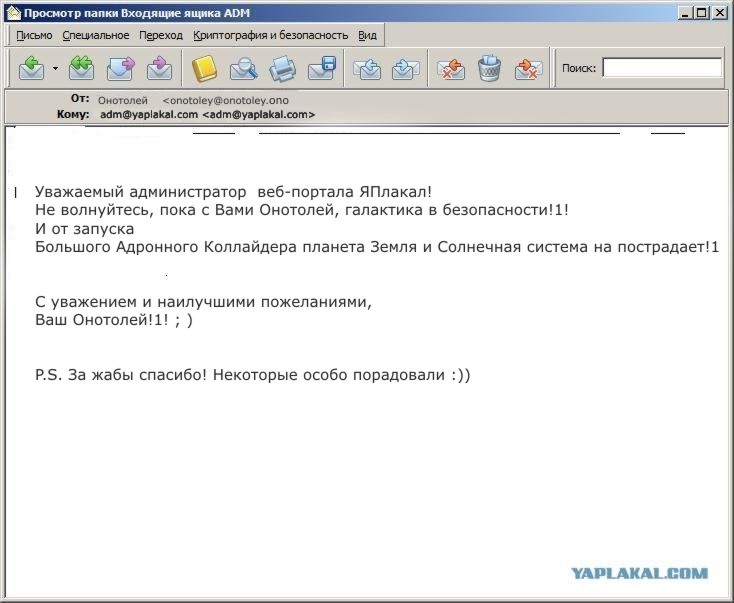This screenshot has height=603, width=734.
Task: Click the window title bar mail icon
Action: click(14, 13)
